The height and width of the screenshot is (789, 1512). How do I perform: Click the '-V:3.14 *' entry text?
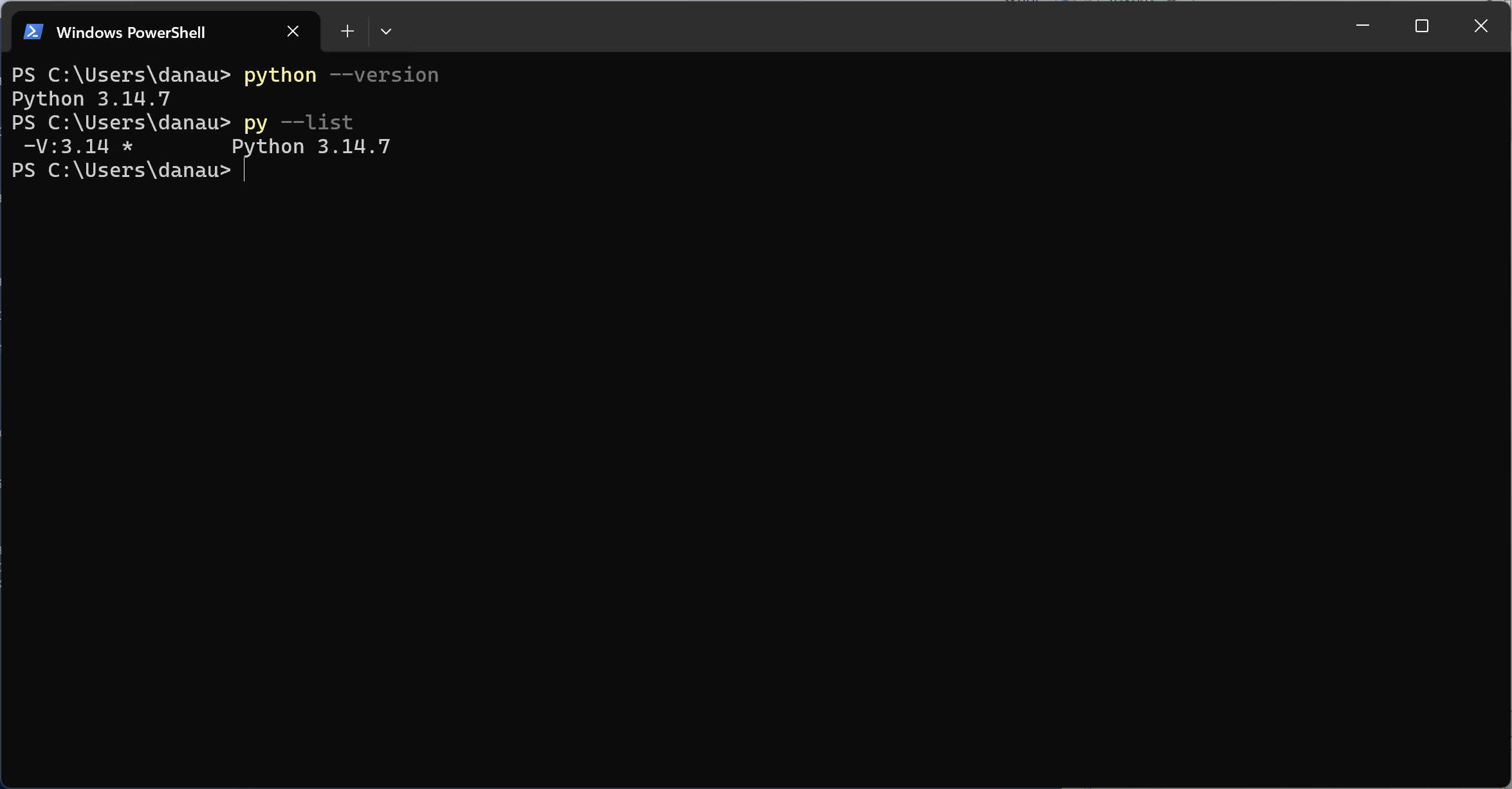[78, 147]
